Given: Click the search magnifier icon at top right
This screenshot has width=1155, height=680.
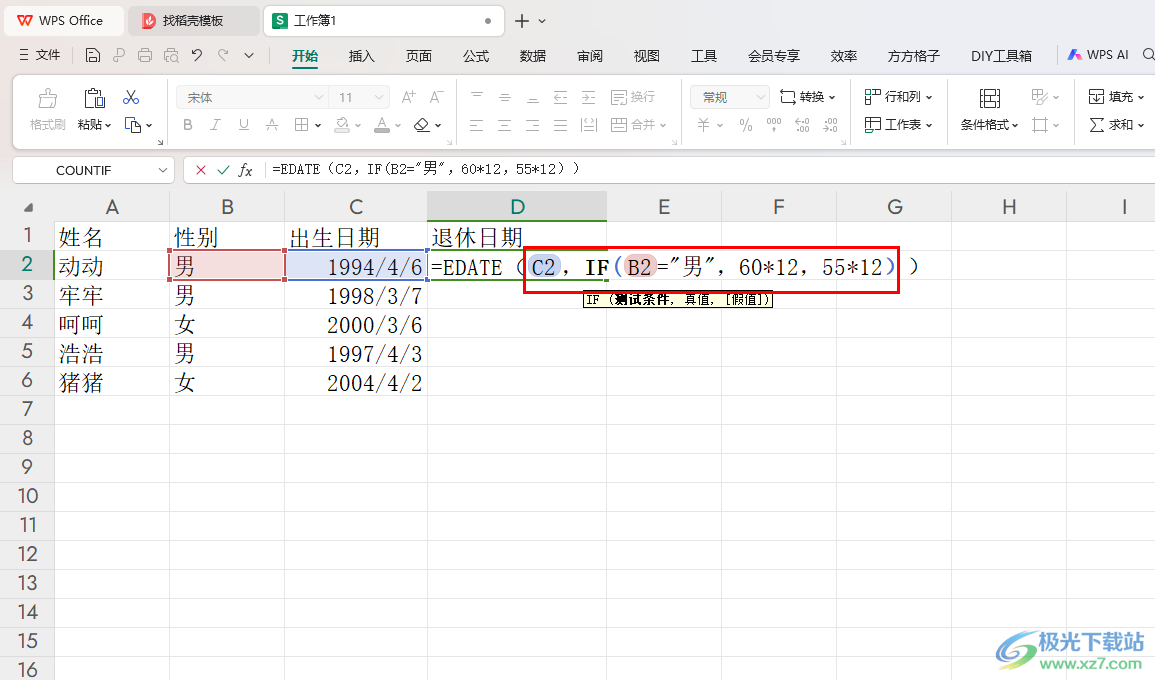Looking at the screenshot, I should coord(1148,55).
